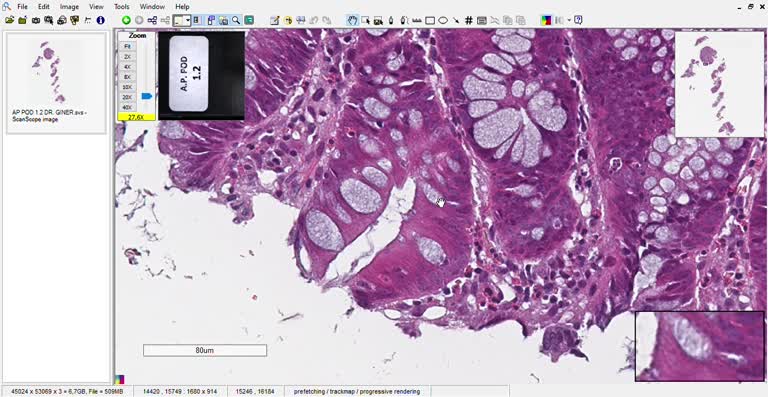
Task: Click the Report Region tool icon
Action: [481, 20]
